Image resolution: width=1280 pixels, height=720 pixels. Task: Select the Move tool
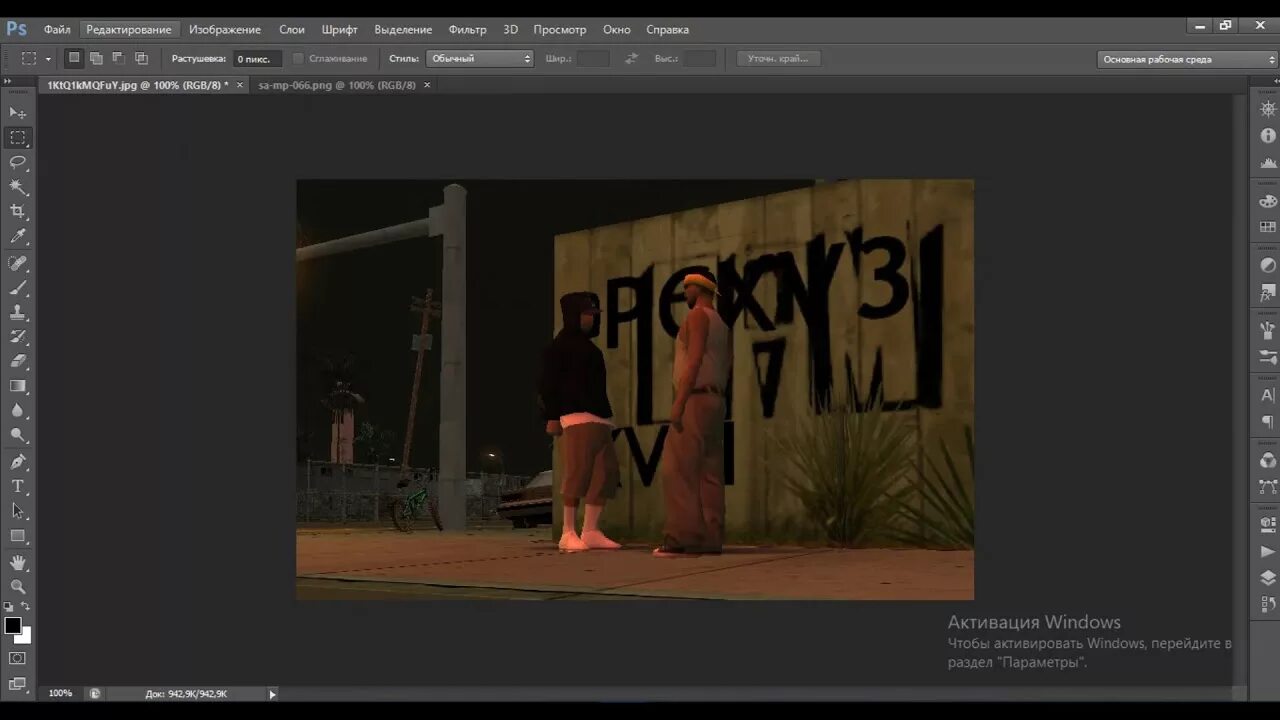coord(18,113)
